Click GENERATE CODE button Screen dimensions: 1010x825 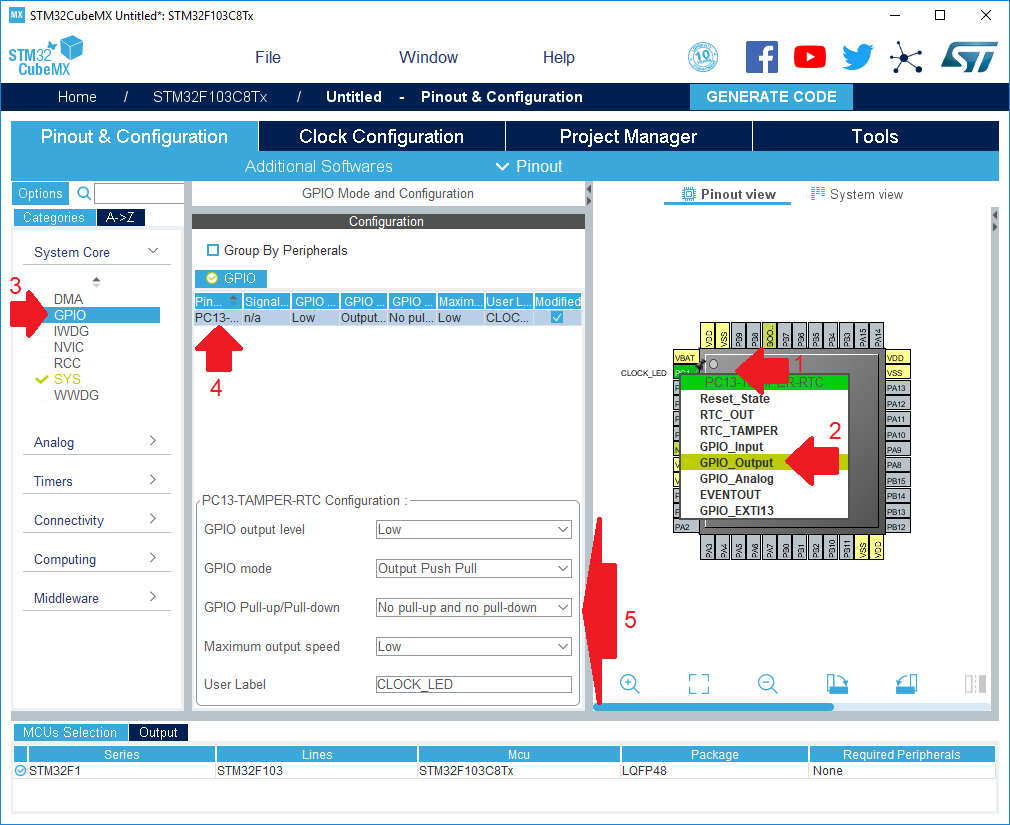[x=771, y=97]
